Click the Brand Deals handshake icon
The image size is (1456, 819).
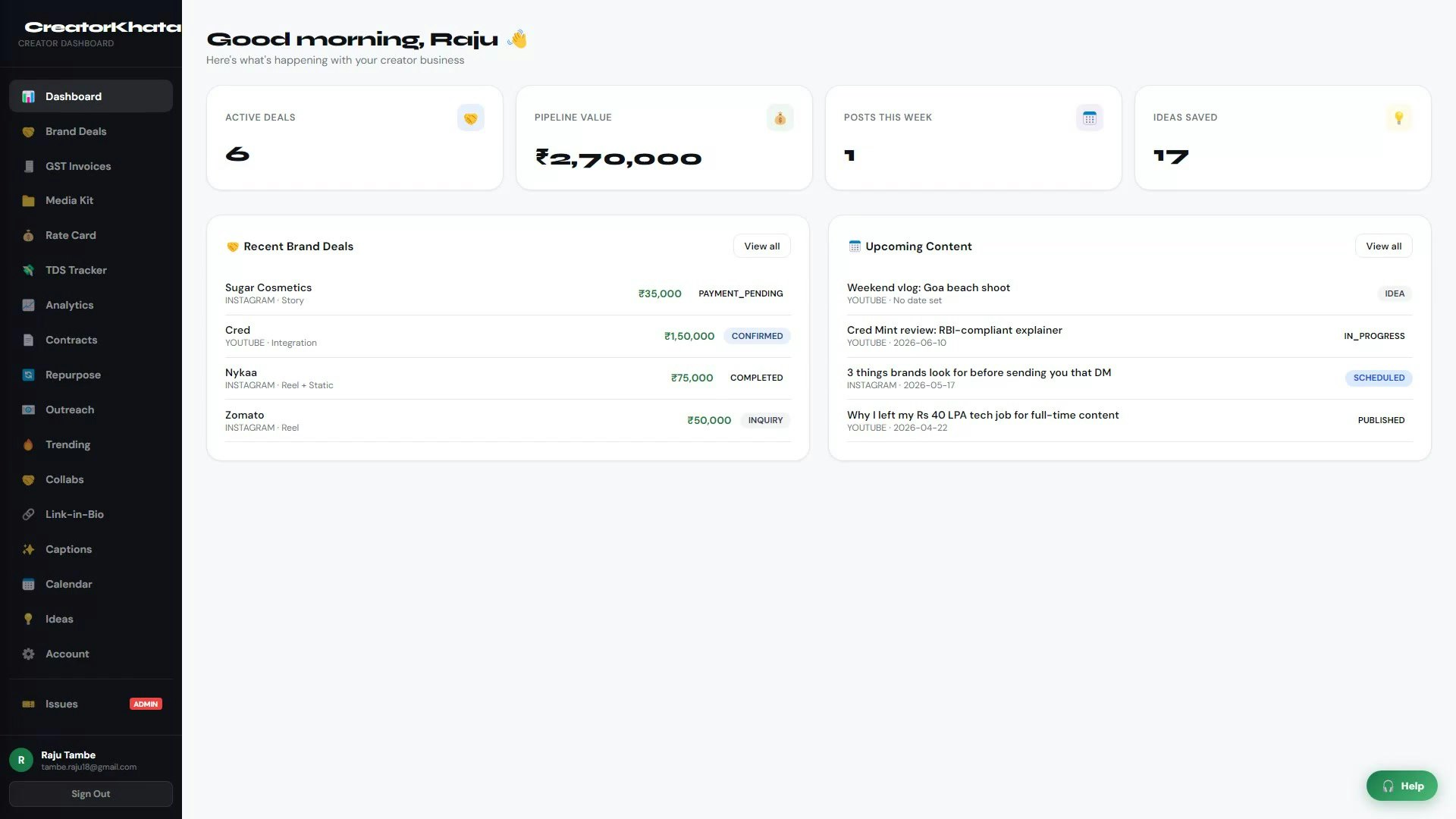[28, 131]
